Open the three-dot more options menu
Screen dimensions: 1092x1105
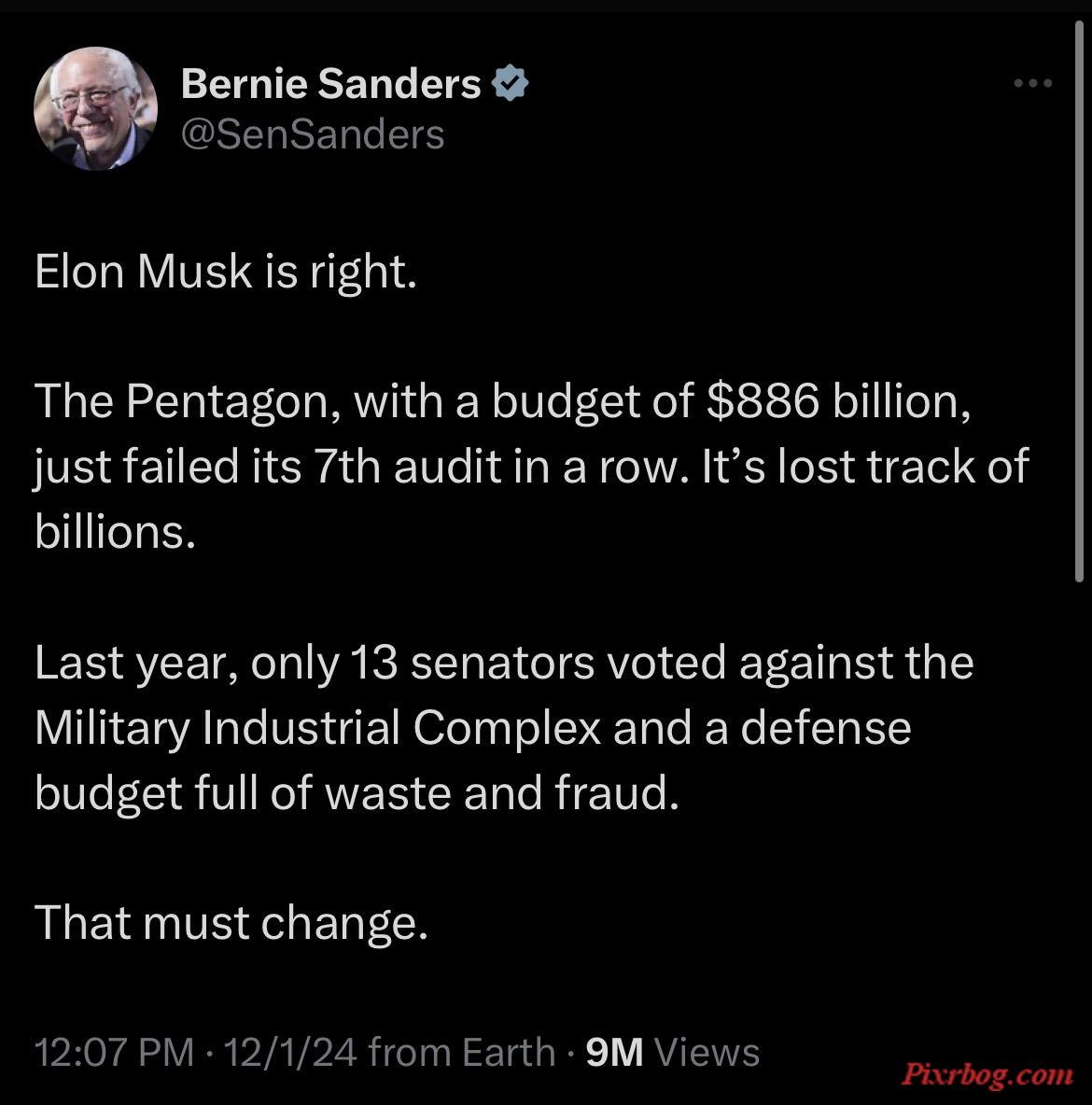coord(1033,83)
